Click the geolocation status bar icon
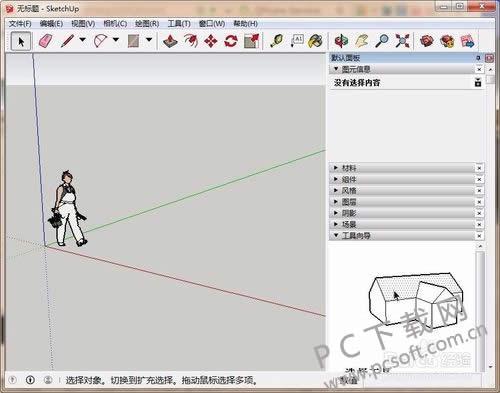Image resolution: width=500 pixels, height=393 pixels. click(x=12, y=380)
